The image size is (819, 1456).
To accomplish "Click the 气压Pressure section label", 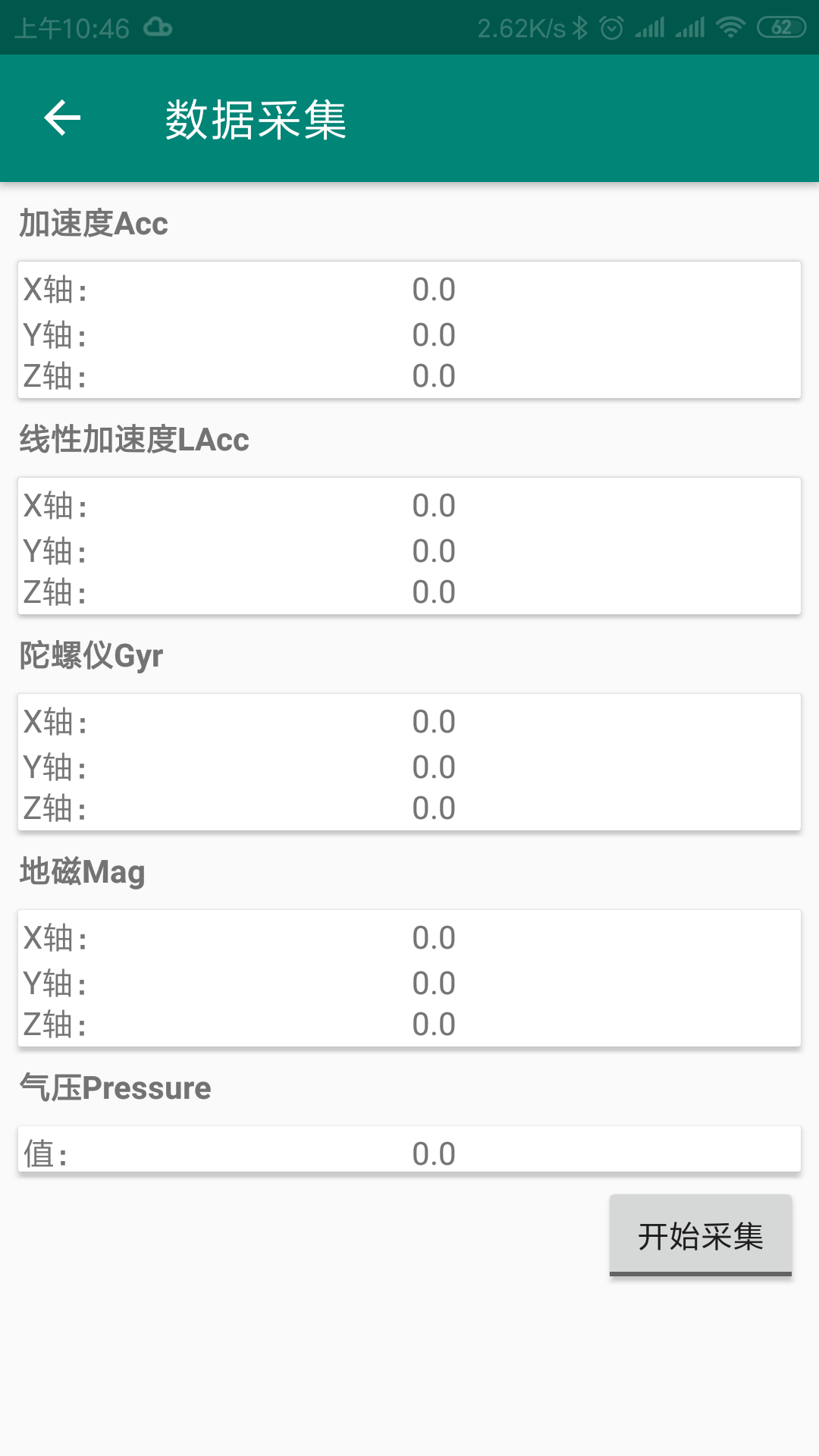I will [x=115, y=1087].
